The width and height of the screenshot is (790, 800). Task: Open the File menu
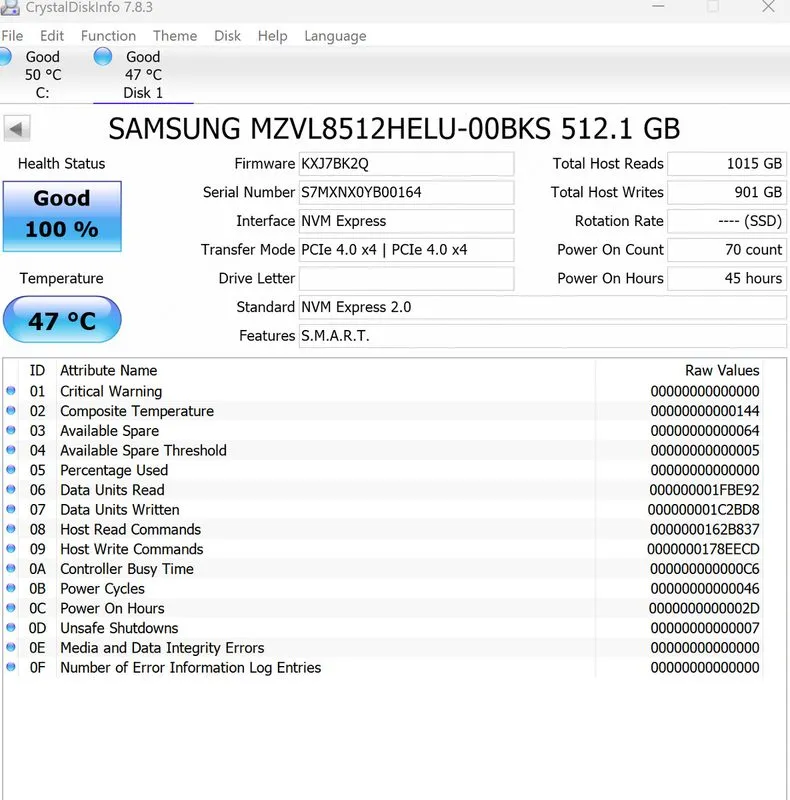[x=12, y=36]
